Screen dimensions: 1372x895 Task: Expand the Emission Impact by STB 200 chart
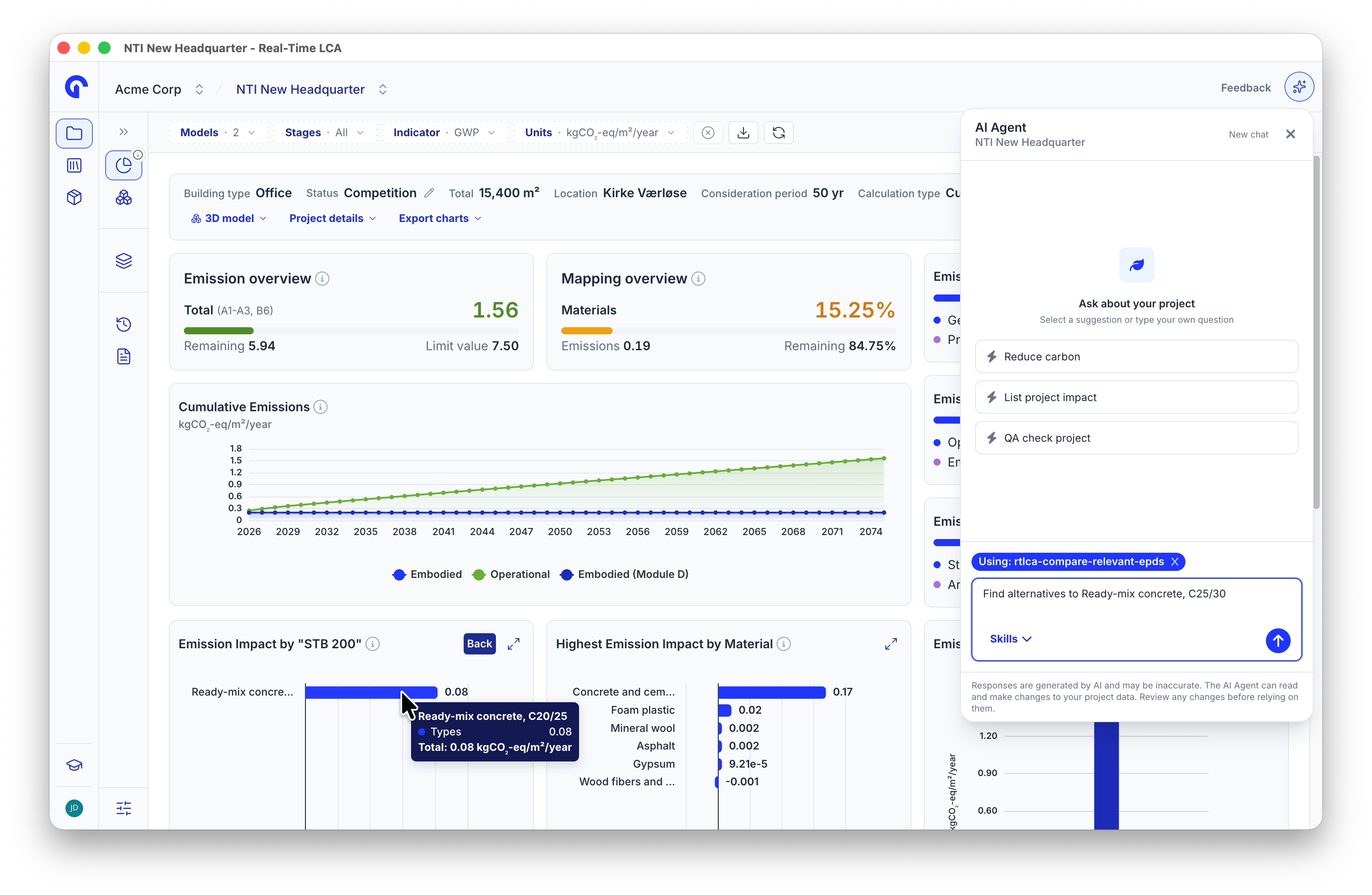point(513,643)
